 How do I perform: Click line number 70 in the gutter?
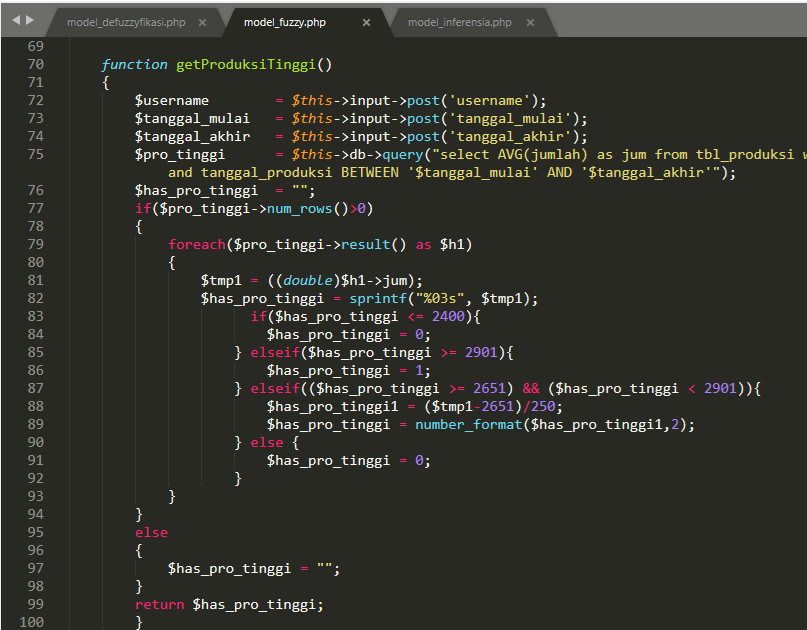[x=32, y=64]
